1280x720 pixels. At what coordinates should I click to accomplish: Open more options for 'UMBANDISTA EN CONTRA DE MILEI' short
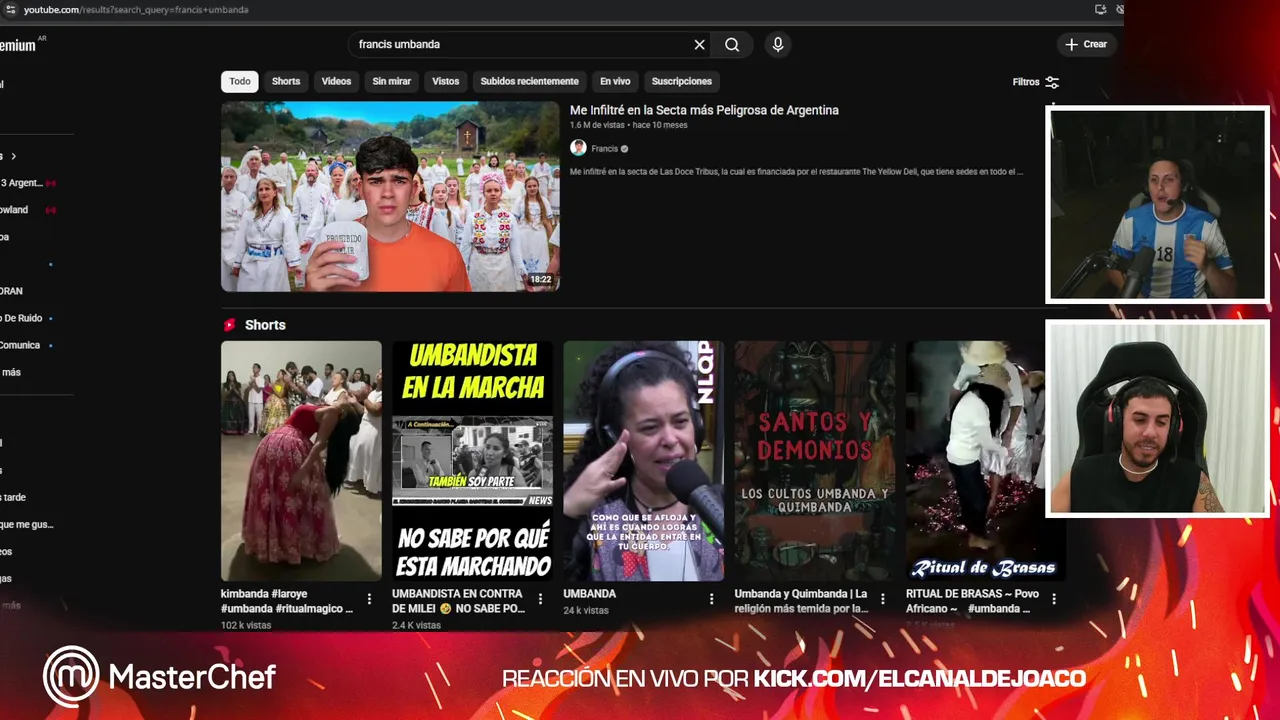tap(540, 599)
